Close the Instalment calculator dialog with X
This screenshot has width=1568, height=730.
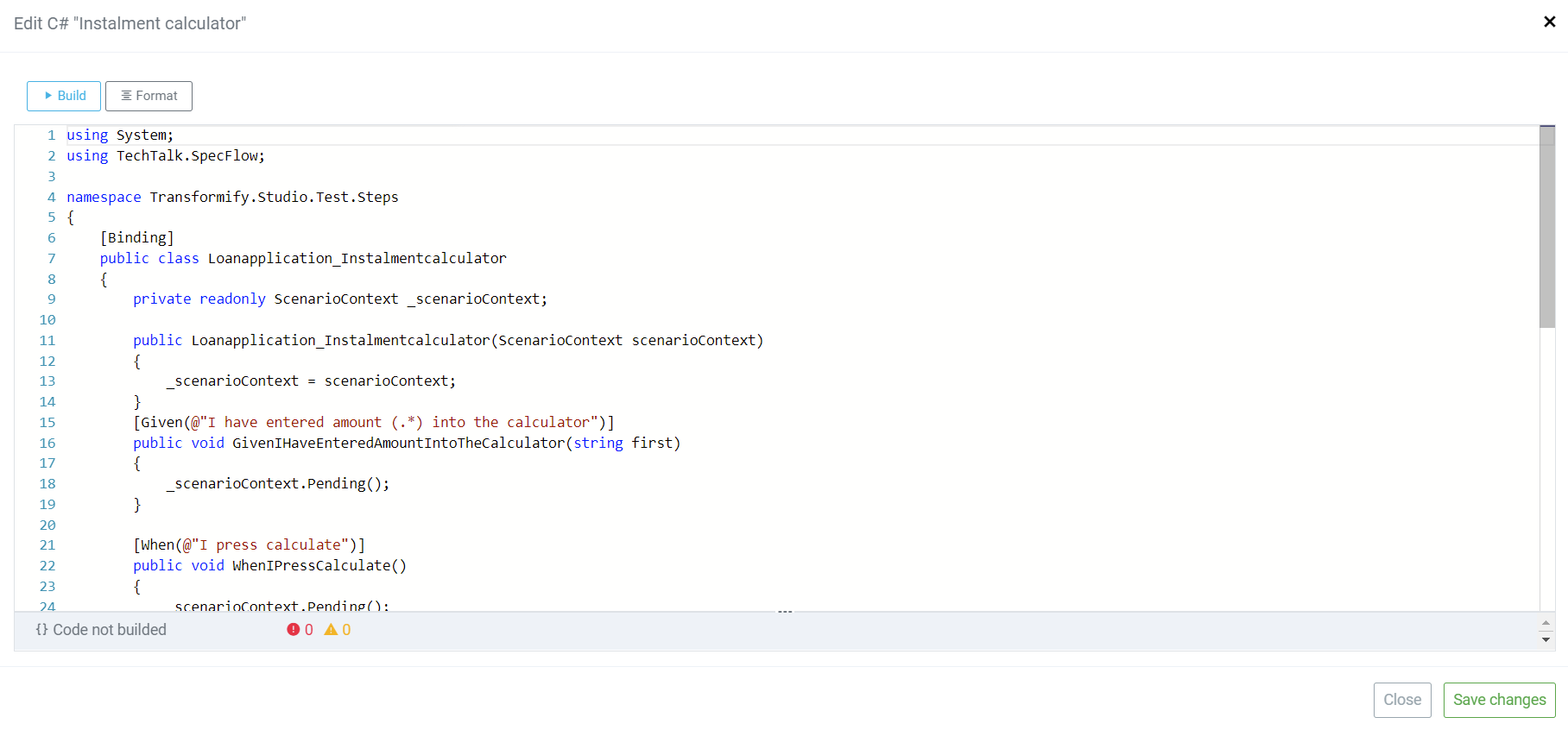[x=1549, y=22]
